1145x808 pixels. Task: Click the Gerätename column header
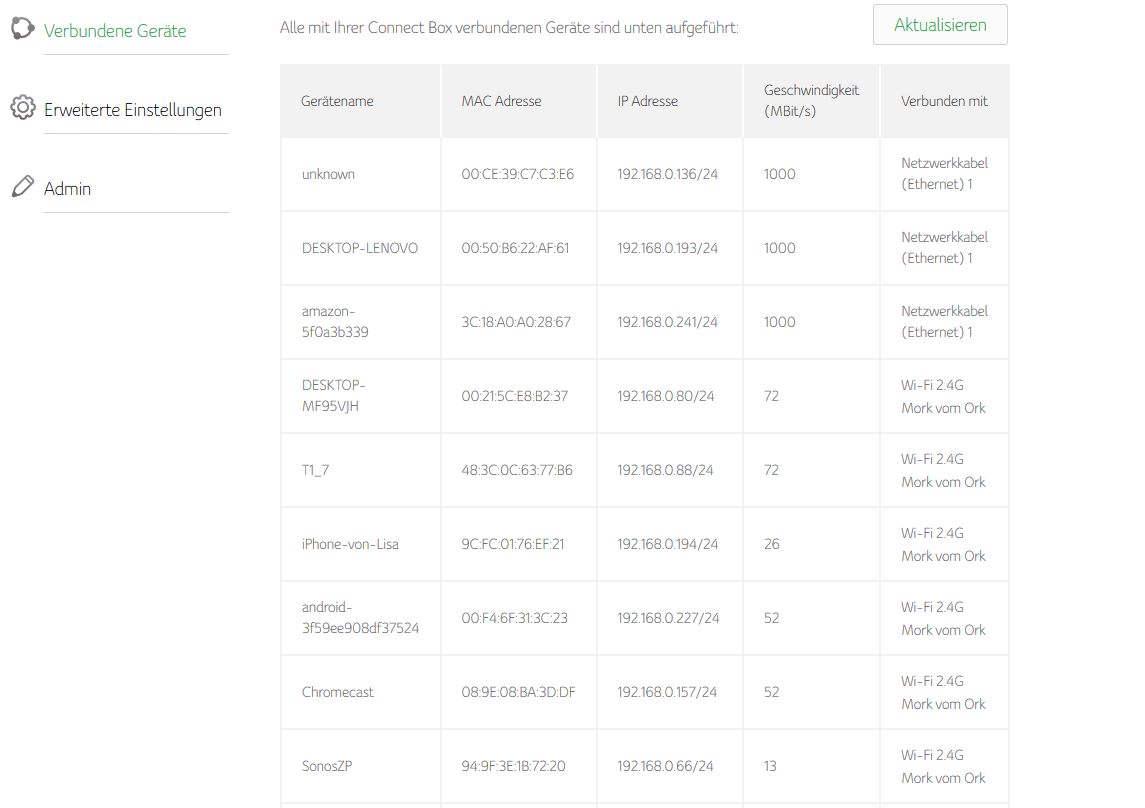(337, 101)
